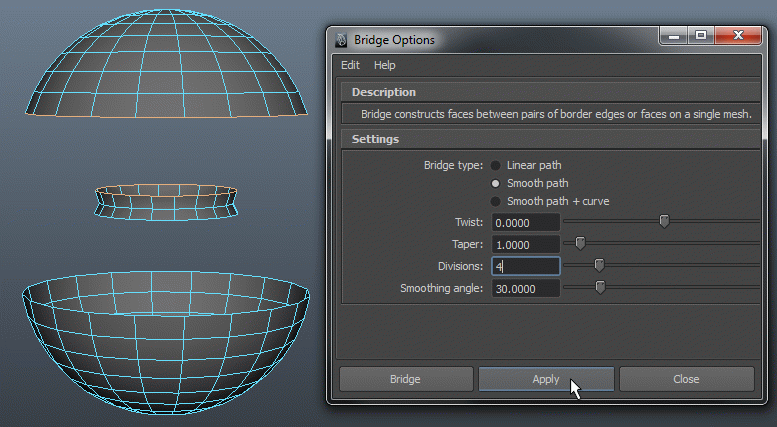777x427 pixels.
Task: Focus the Divisions input field
Action: pyautogui.click(x=525, y=266)
